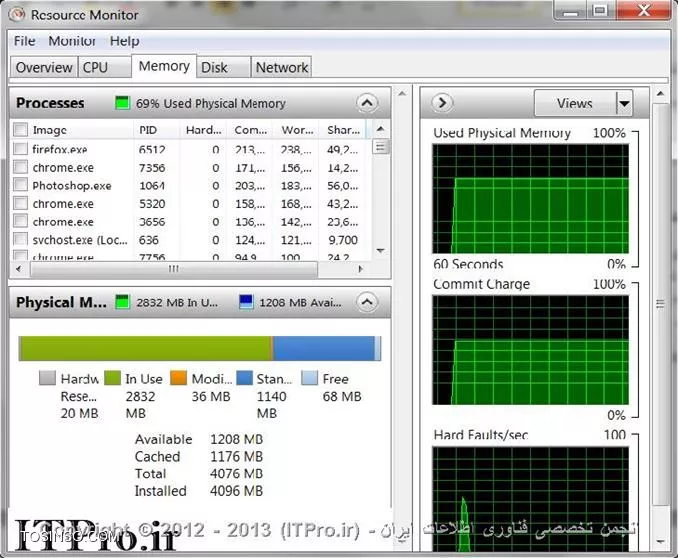This screenshot has width=678, height=558.
Task: Check the chrome.exe PID 7356 checkbox
Action: [20, 167]
